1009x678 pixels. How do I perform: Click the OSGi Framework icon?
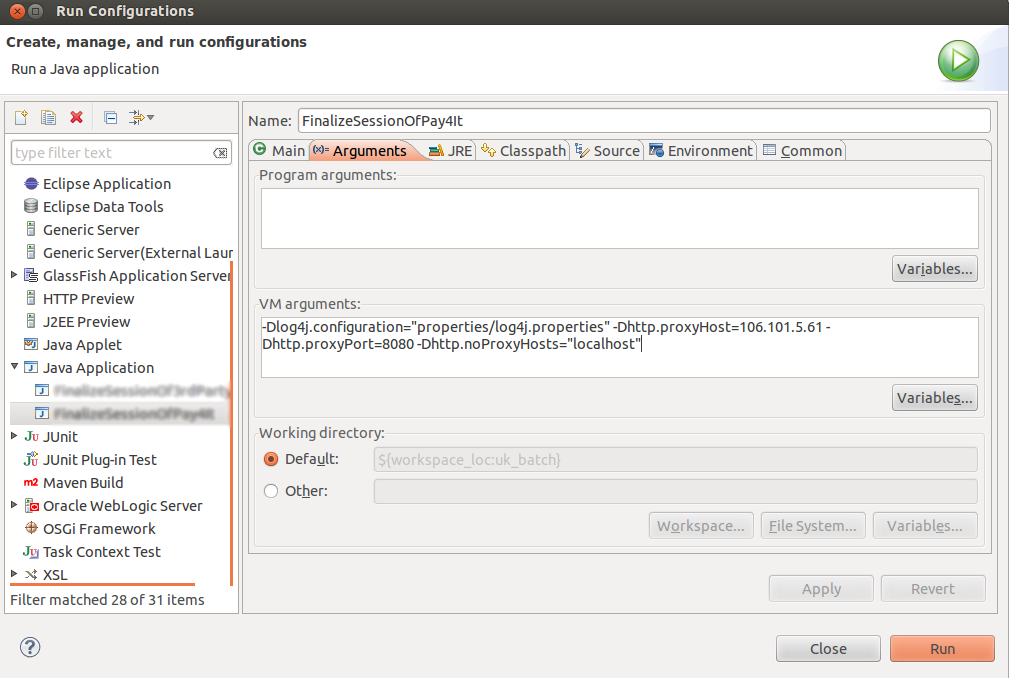(x=31, y=528)
